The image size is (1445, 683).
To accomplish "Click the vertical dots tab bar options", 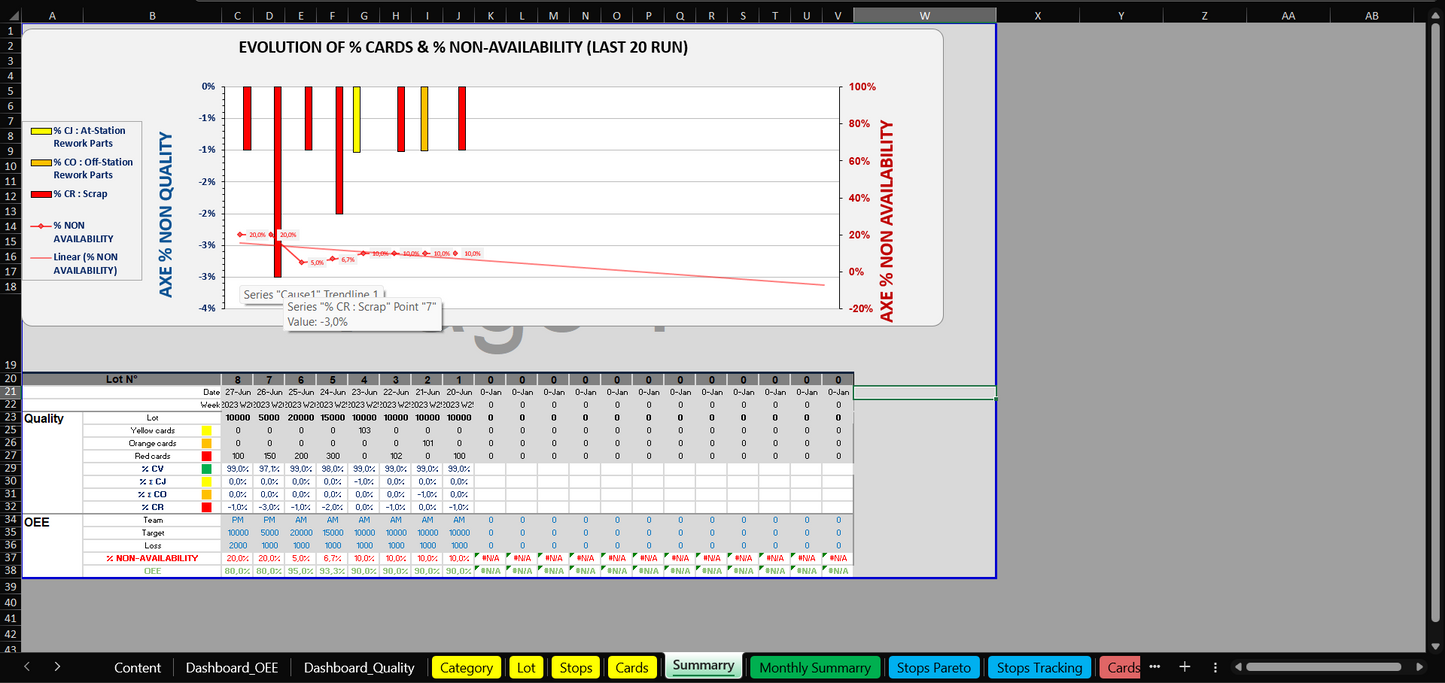I will tap(1214, 667).
